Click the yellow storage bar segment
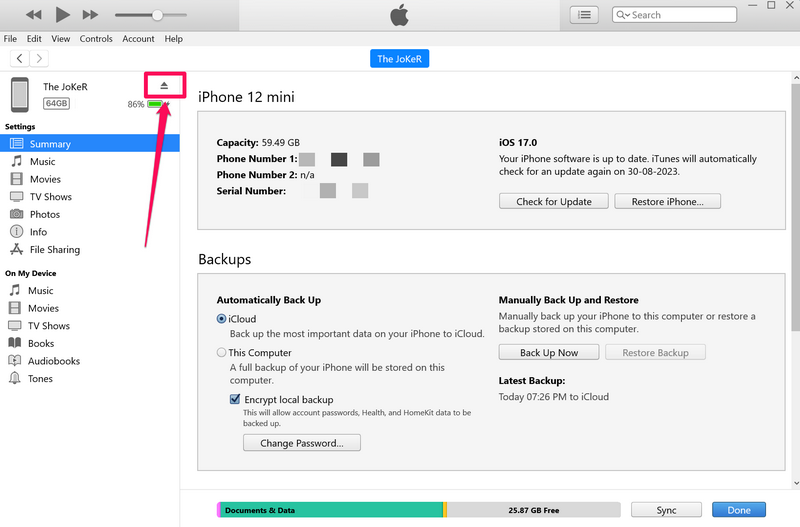The width and height of the screenshot is (800, 527). 445,510
